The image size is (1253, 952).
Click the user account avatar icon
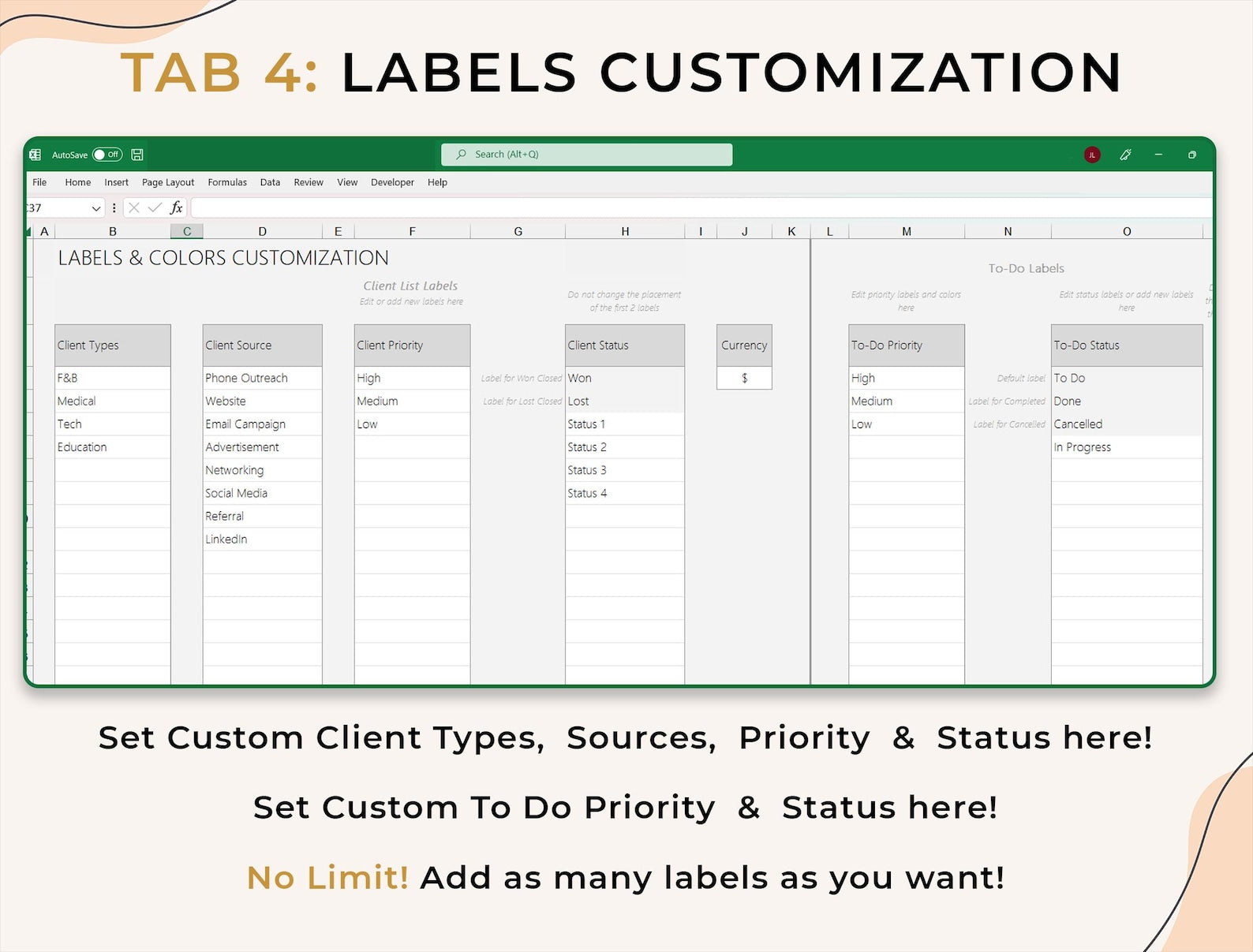tap(1092, 155)
